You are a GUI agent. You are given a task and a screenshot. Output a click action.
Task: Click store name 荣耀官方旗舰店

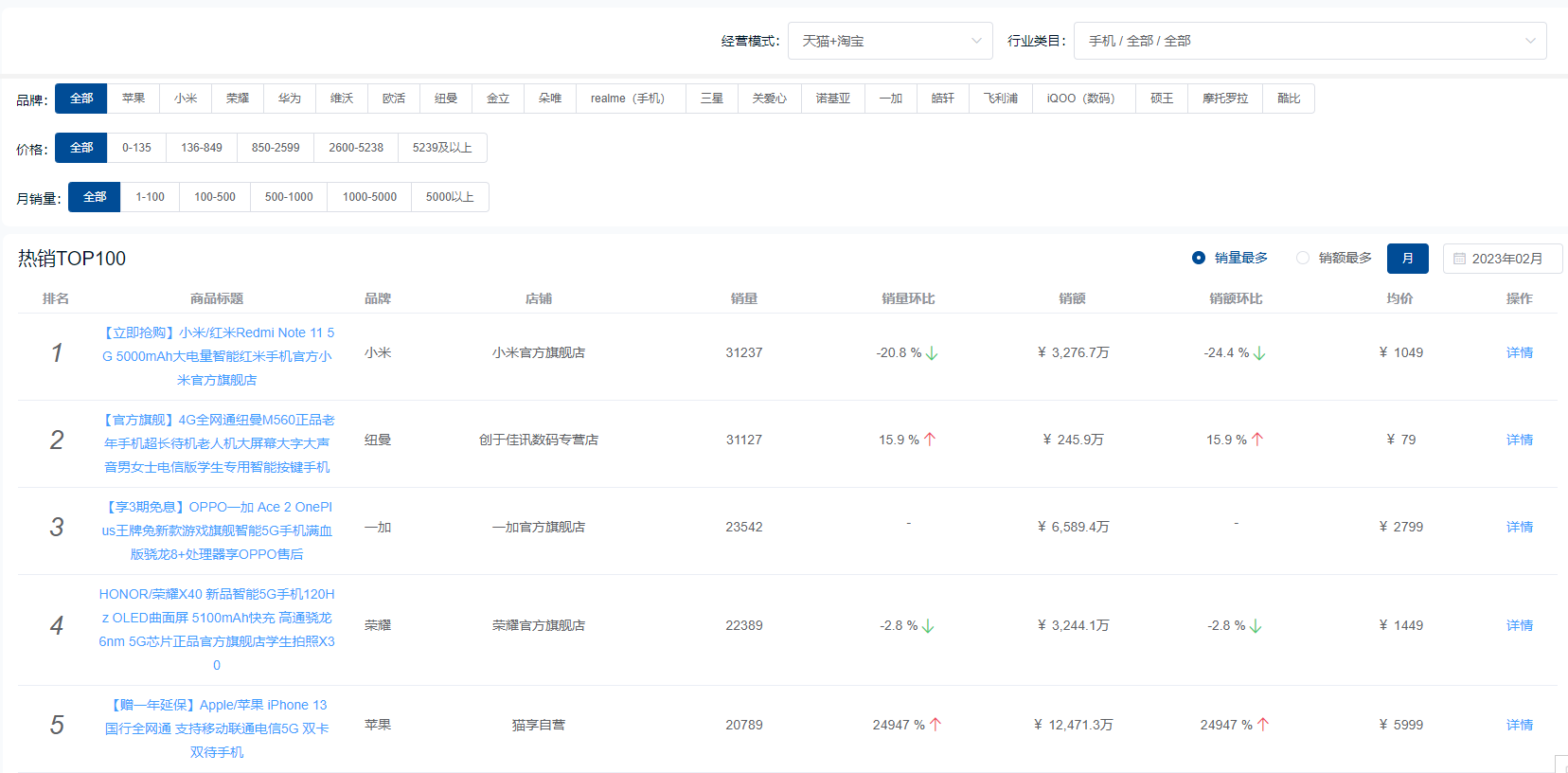click(539, 625)
